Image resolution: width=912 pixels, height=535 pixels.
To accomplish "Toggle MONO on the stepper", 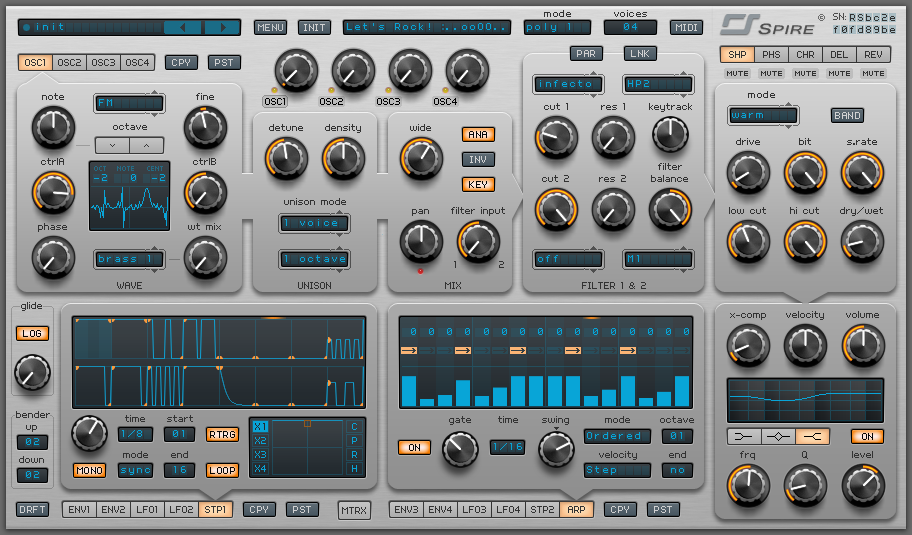I will click(x=90, y=470).
